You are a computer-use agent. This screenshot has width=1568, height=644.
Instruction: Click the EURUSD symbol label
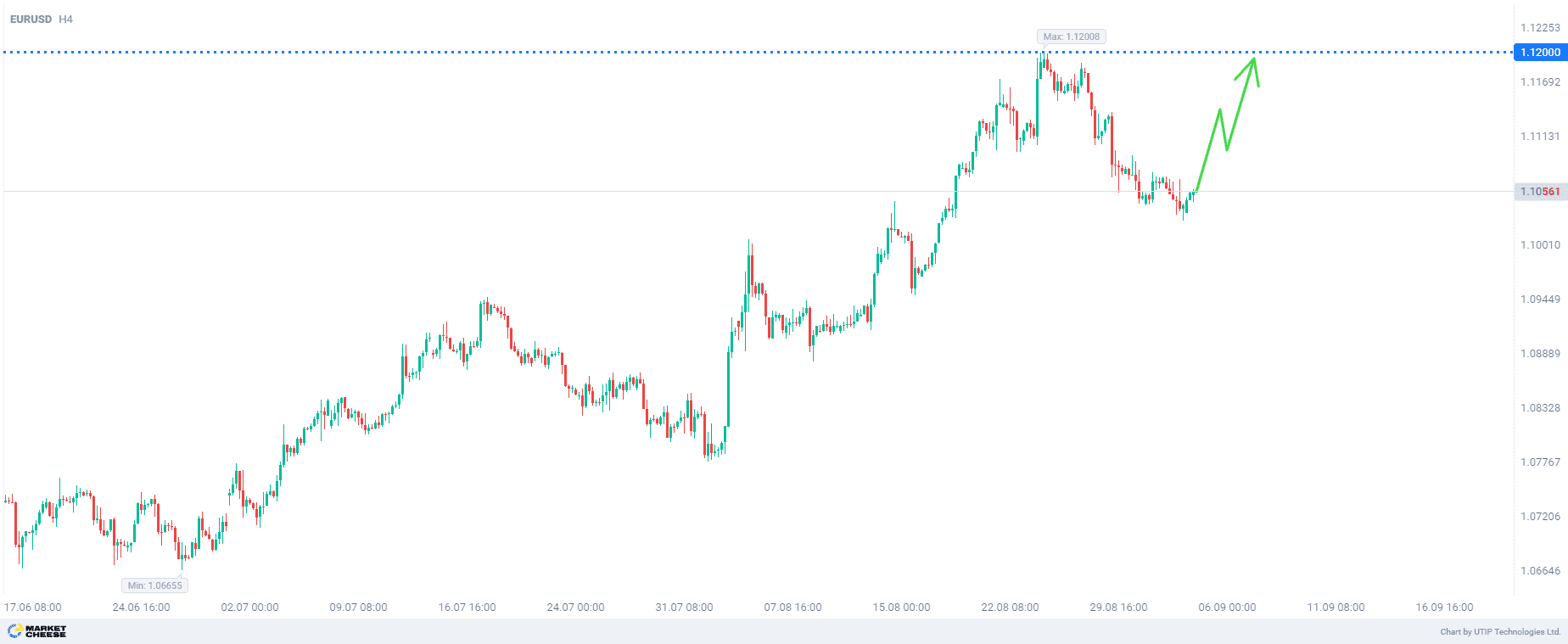point(31,19)
